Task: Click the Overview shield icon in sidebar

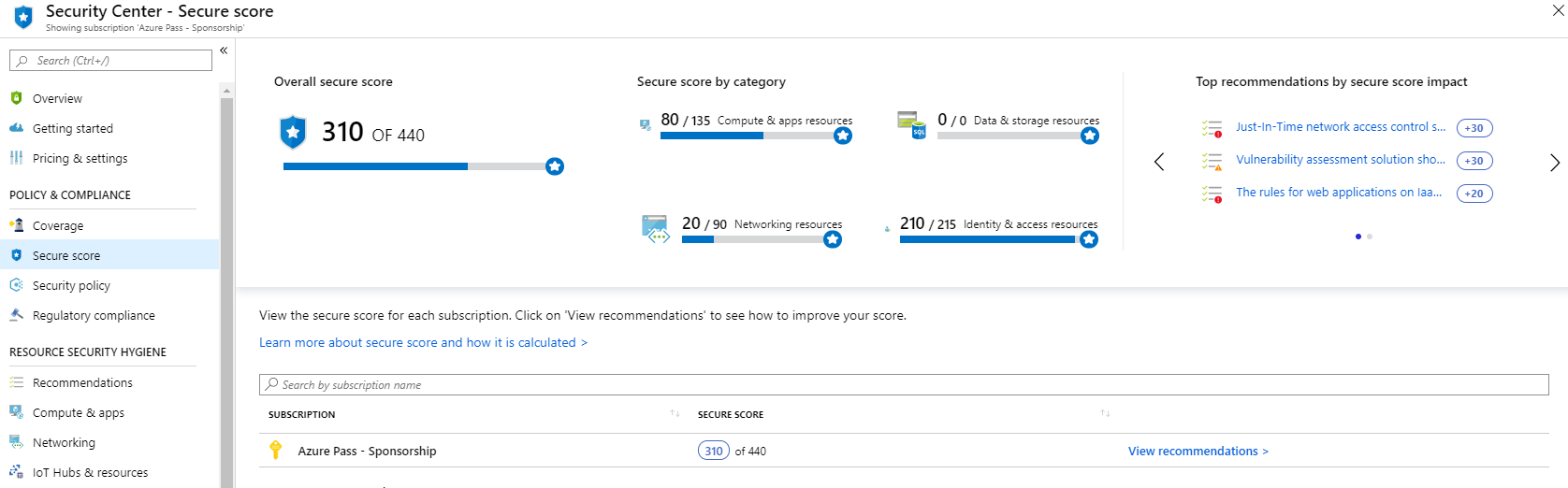Action: pyautogui.click(x=16, y=98)
